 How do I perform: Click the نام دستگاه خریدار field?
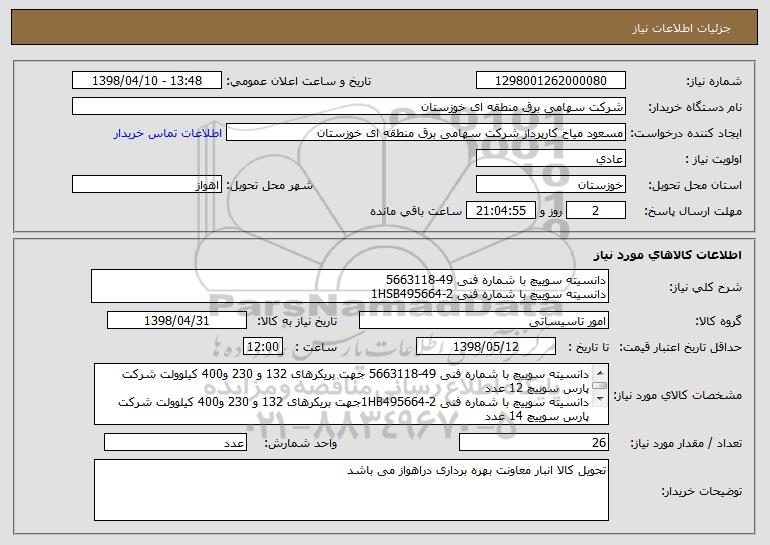(x=350, y=106)
